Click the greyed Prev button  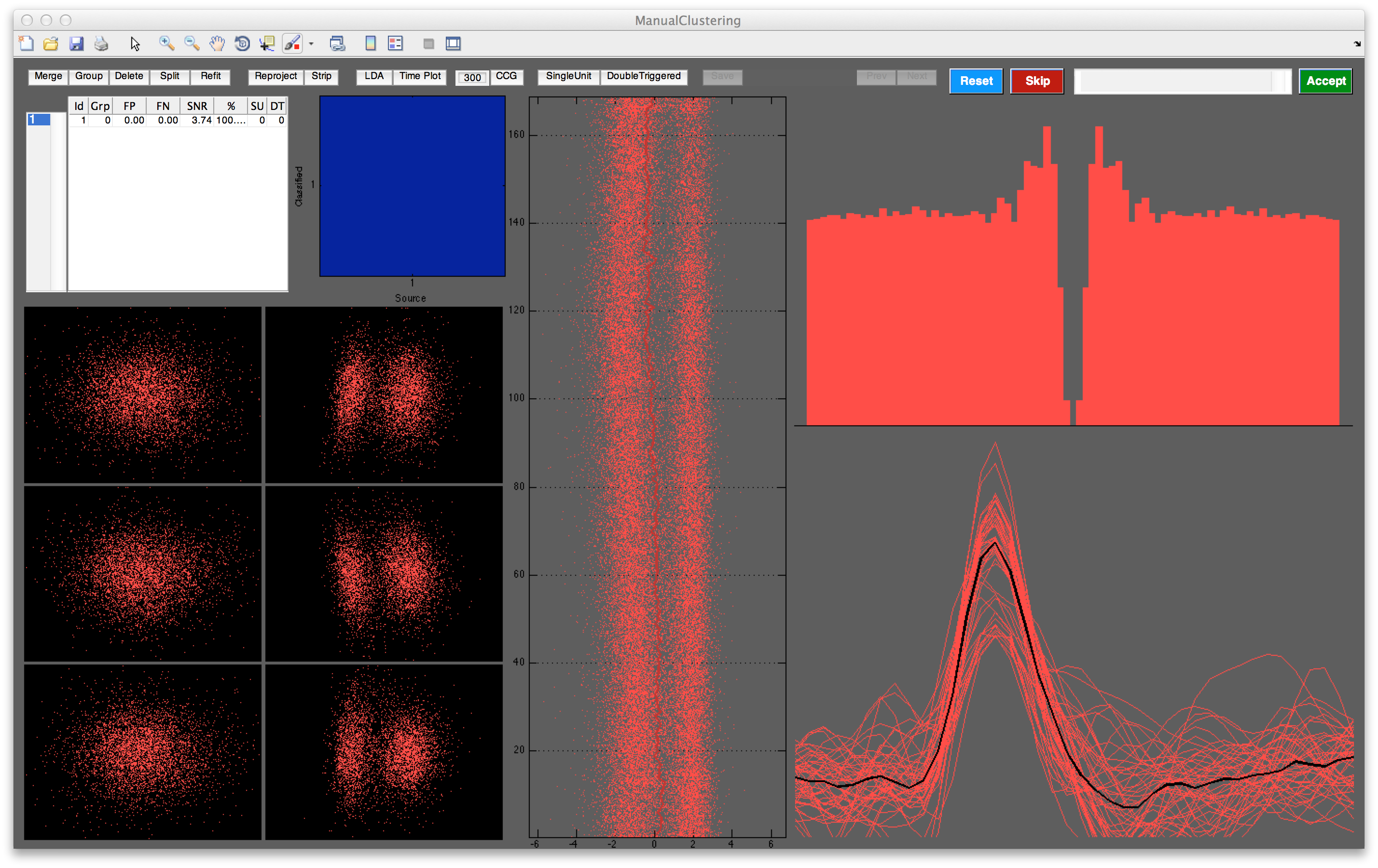877,77
